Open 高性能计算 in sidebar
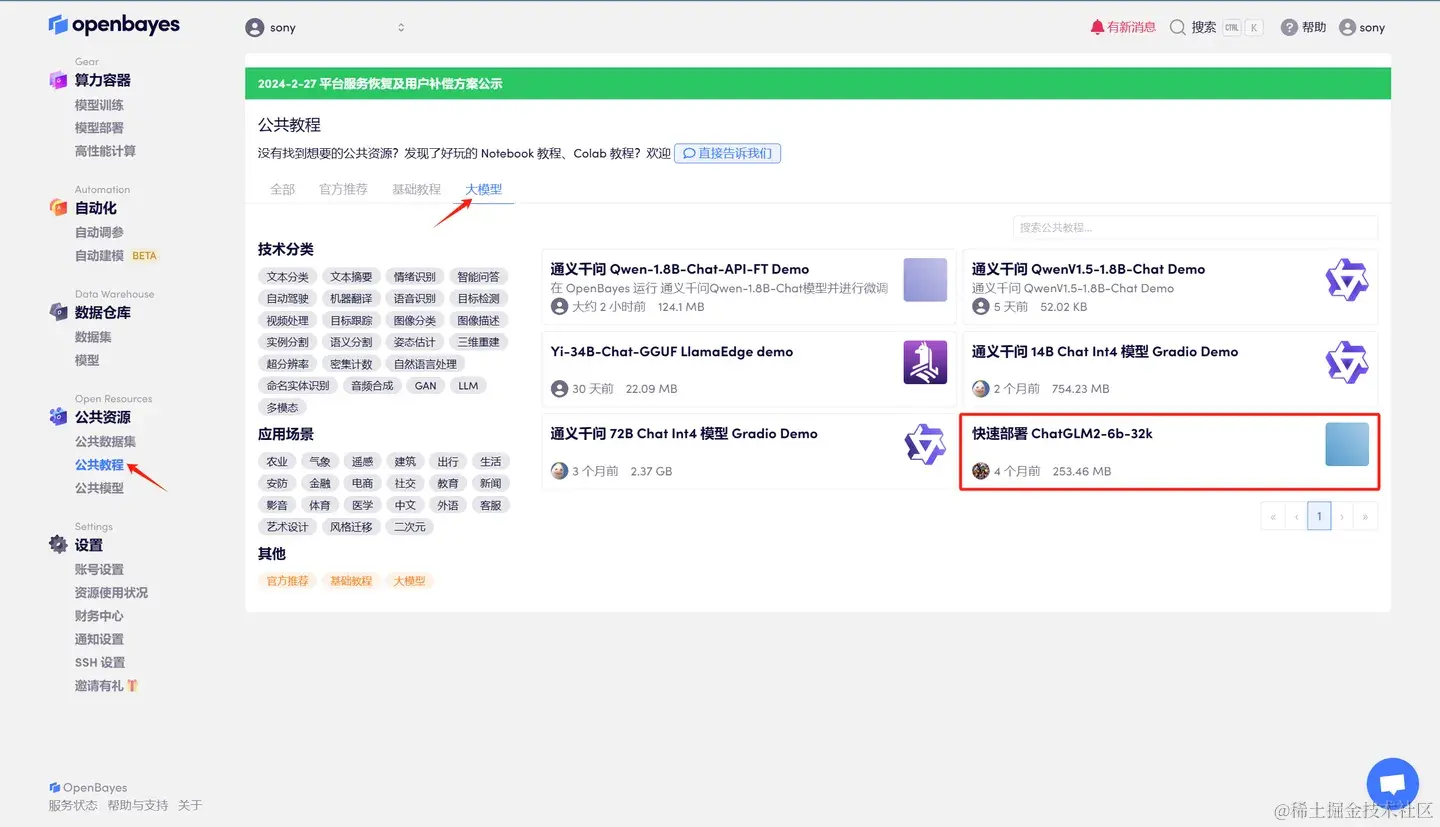This screenshot has width=1440, height=827. [105, 151]
